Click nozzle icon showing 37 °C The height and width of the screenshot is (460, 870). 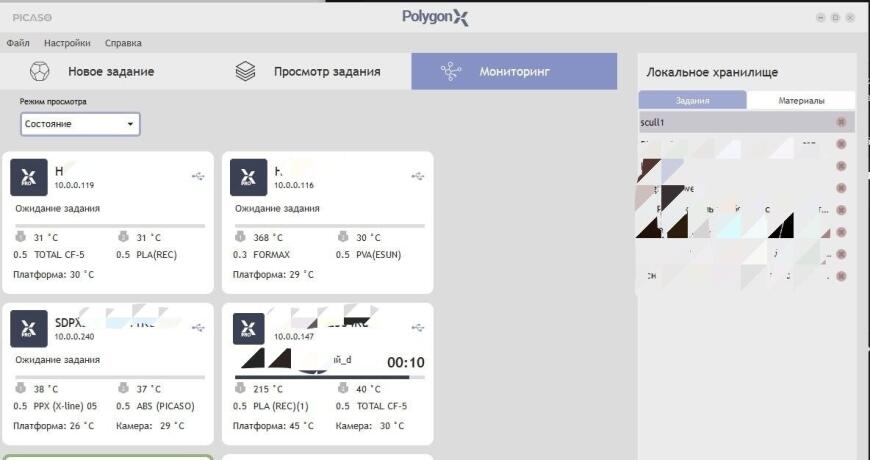(124, 388)
